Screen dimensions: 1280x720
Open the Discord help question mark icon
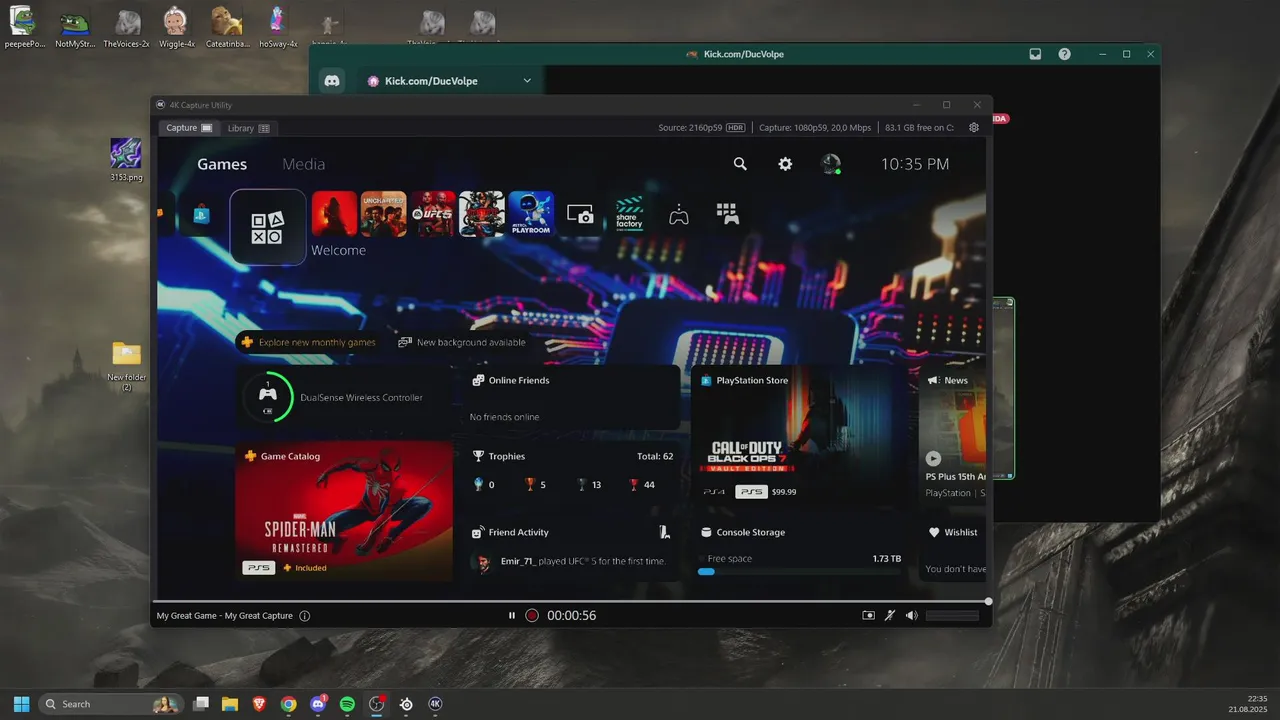[1064, 54]
